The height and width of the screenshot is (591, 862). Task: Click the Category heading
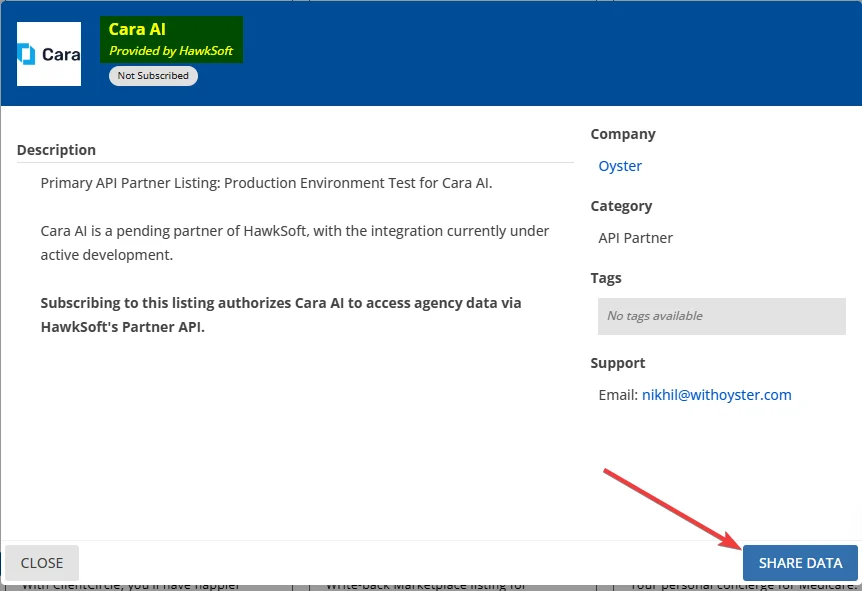tap(621, 206)
